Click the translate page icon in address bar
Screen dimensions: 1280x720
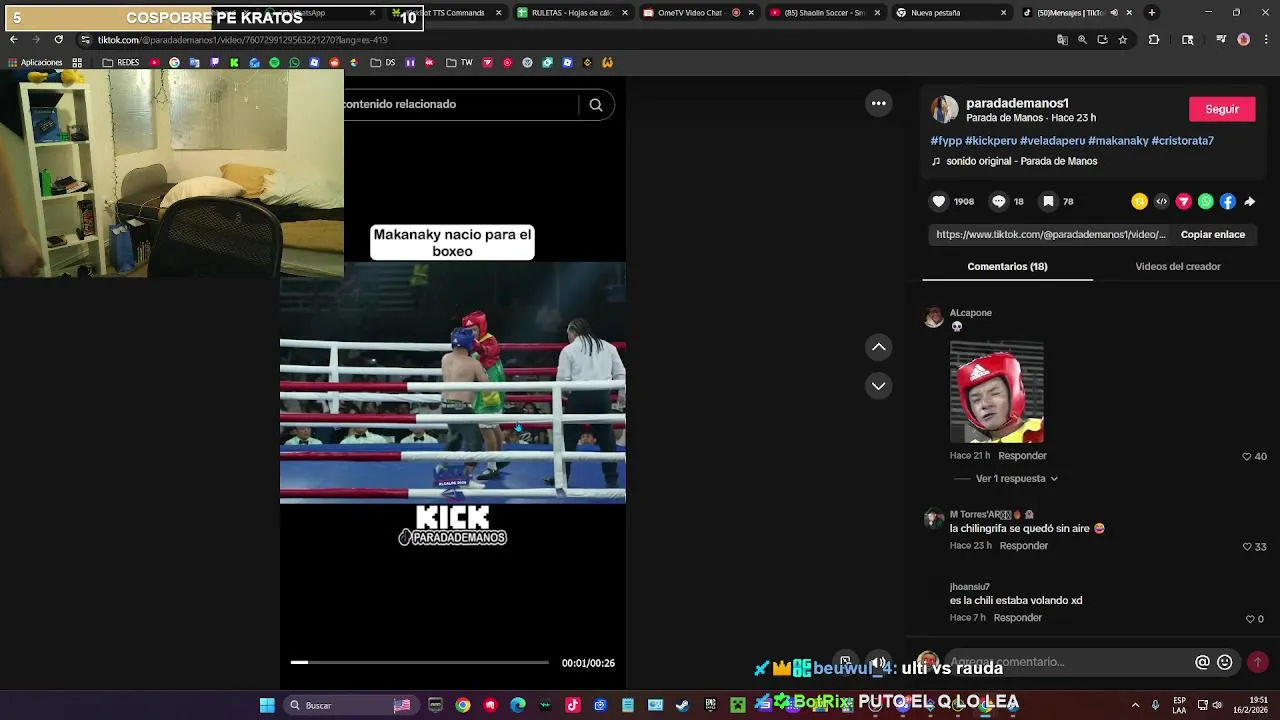1062,40
